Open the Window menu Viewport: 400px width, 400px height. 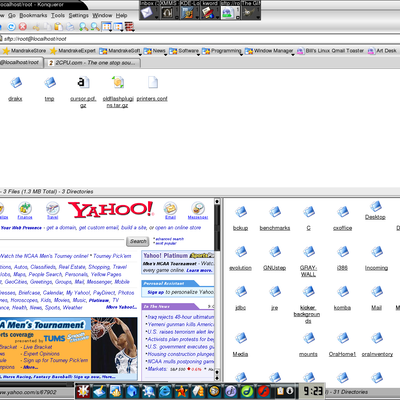(102, 15)
